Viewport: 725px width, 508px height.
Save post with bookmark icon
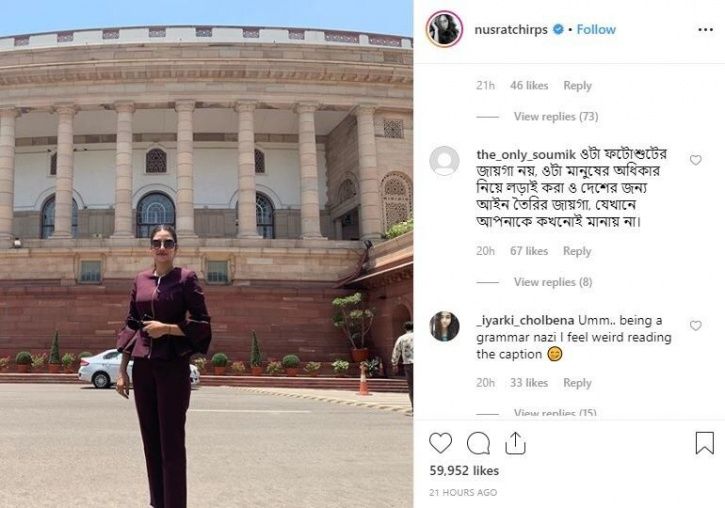[x=705, y=443]
